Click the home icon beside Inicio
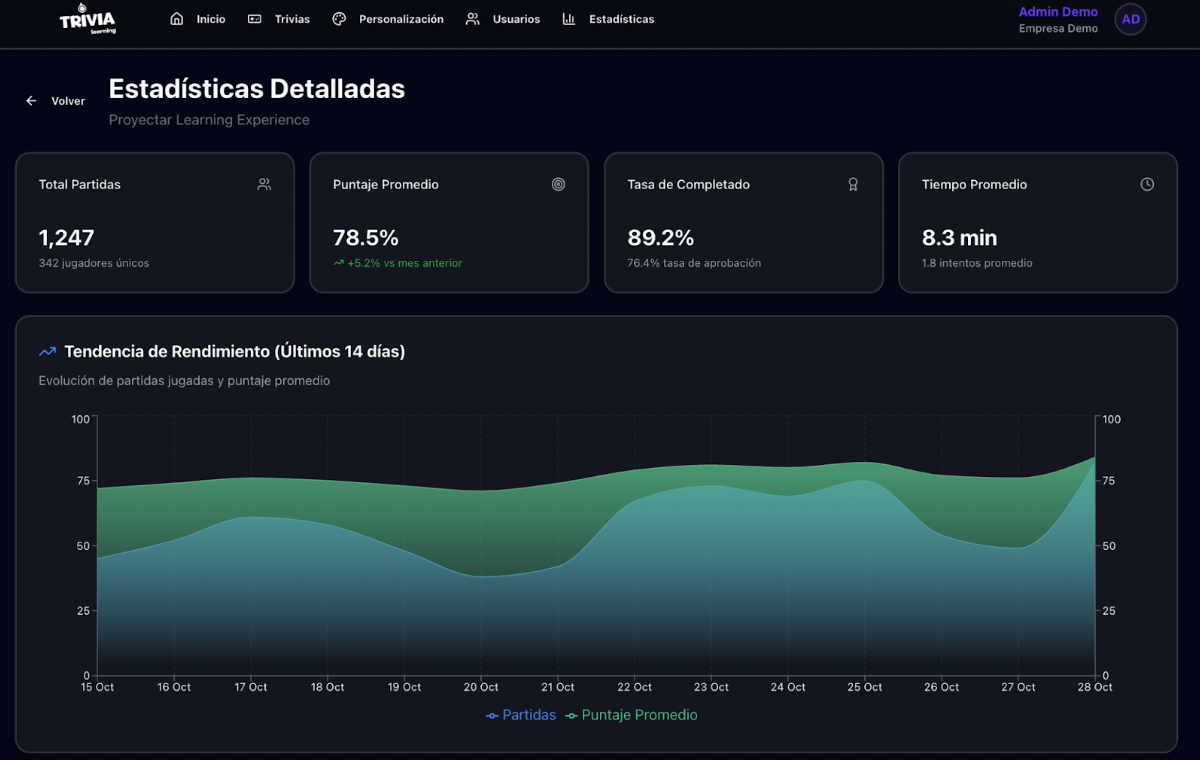1200x760 pixels. (177, 19)
